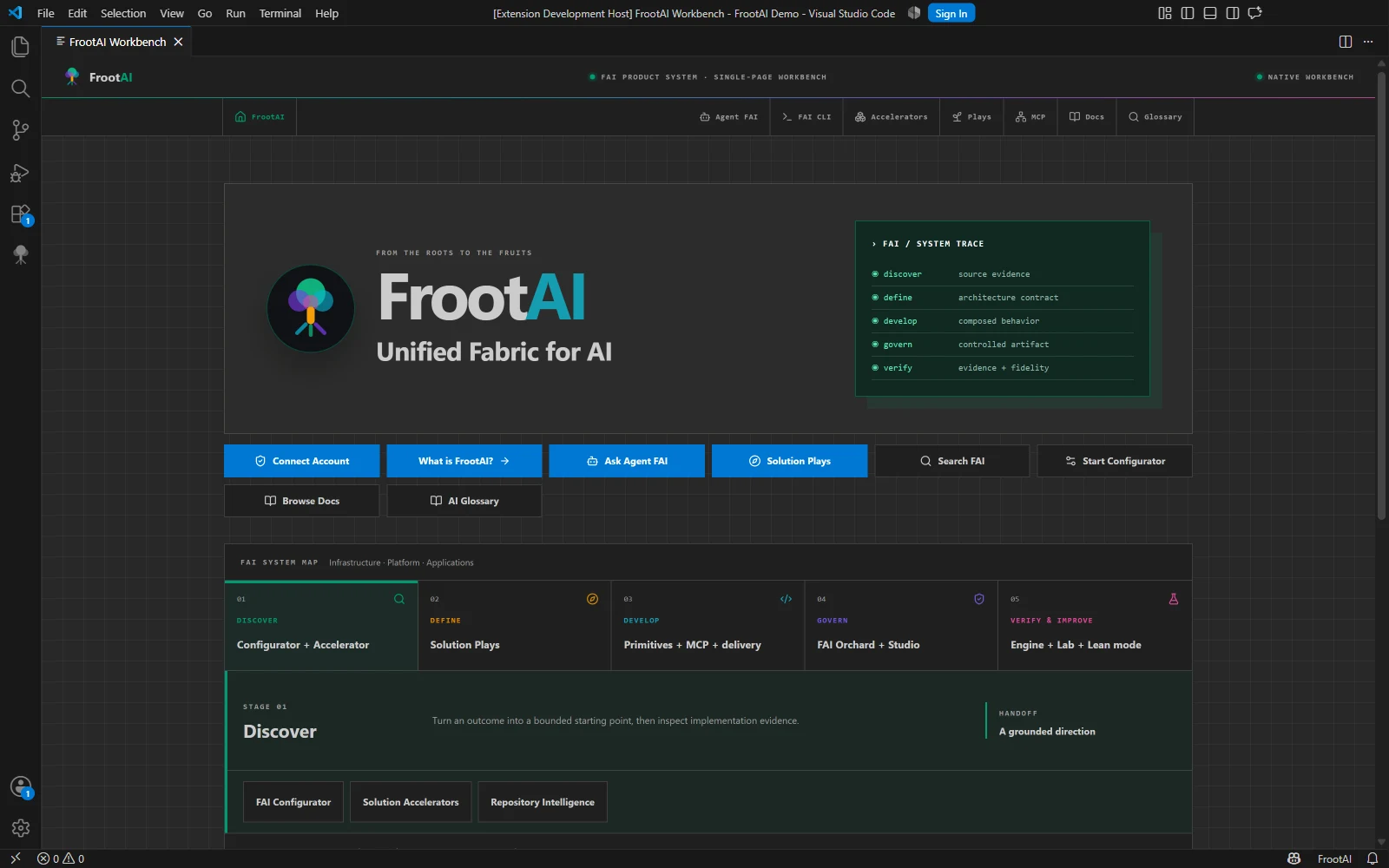Screen dimensions: 1389x868
Task: Open the Manage gear in activity bar
Action: click(x=20, y=828)
